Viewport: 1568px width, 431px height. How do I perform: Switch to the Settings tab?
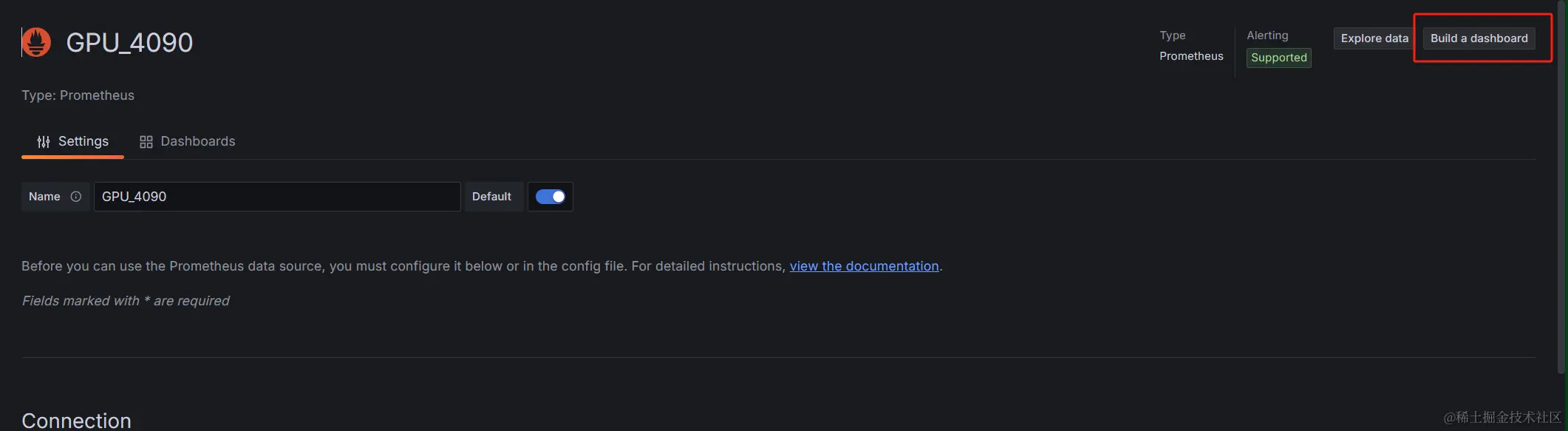click(72, 141)
